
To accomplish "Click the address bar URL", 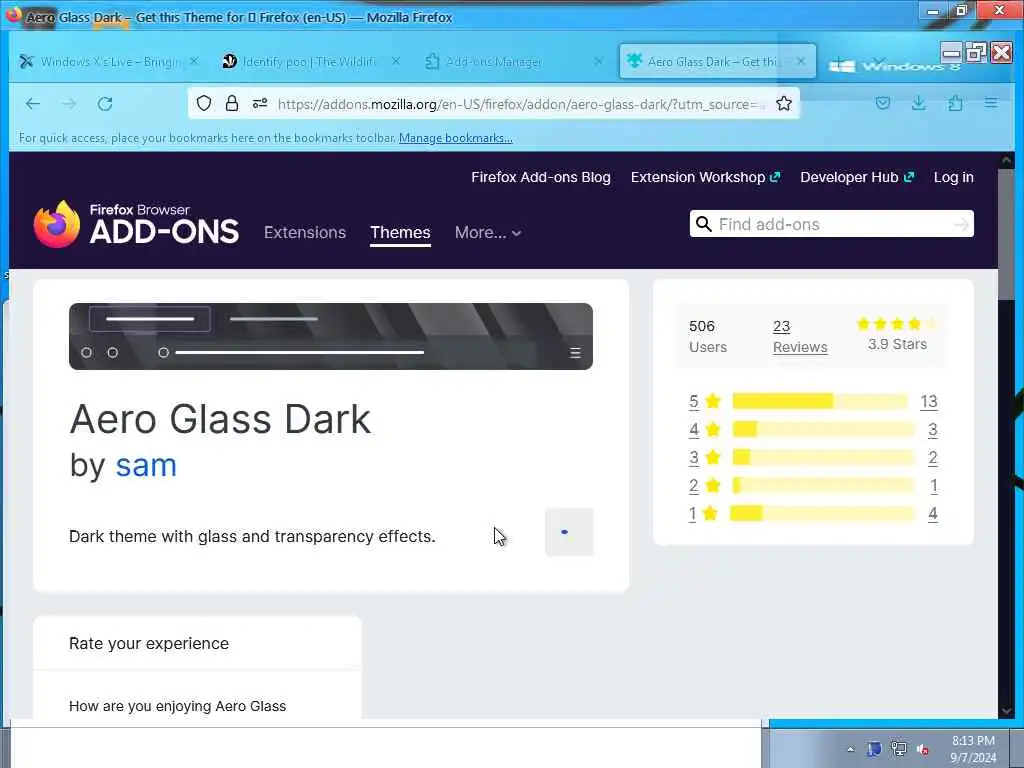I will pyautogui.click(x=520, y=103).
